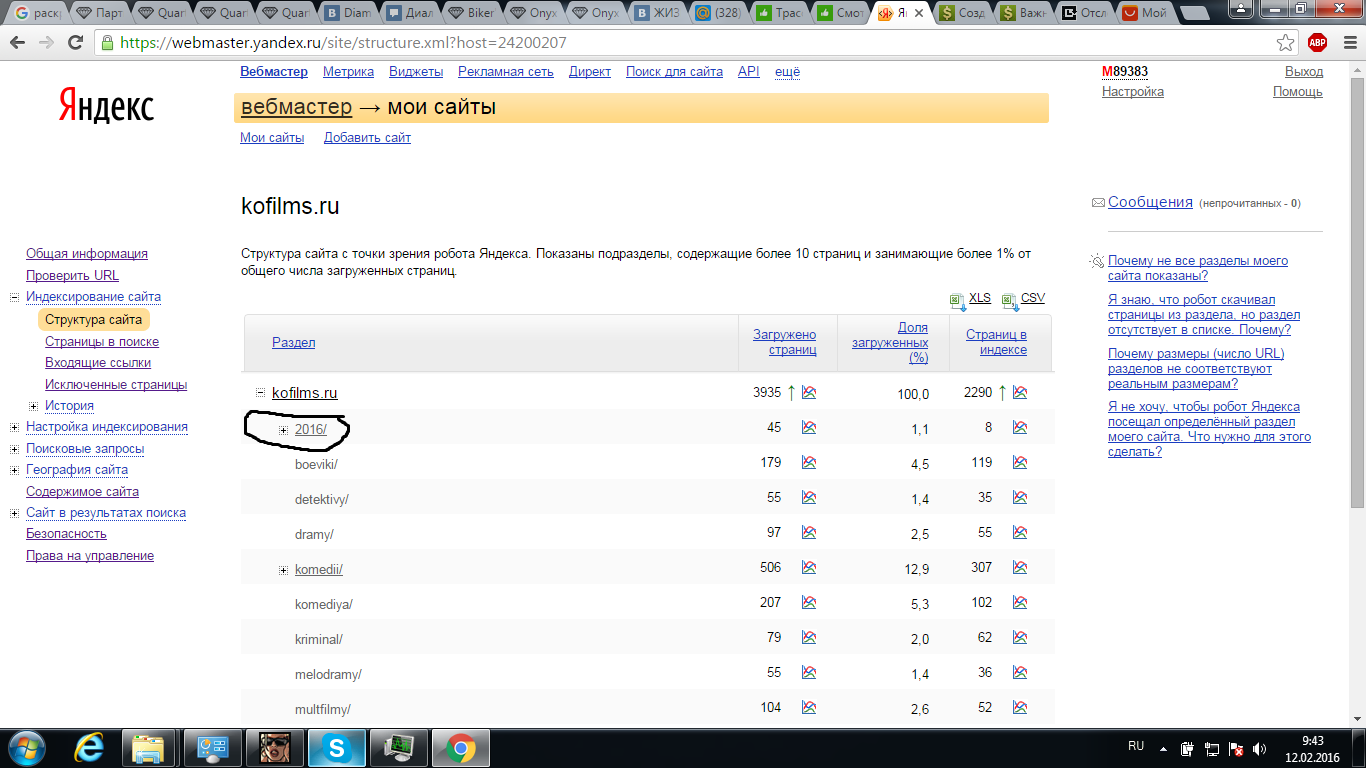
Task: Sort by Загружено страниц column header
Action: (784, 342)
